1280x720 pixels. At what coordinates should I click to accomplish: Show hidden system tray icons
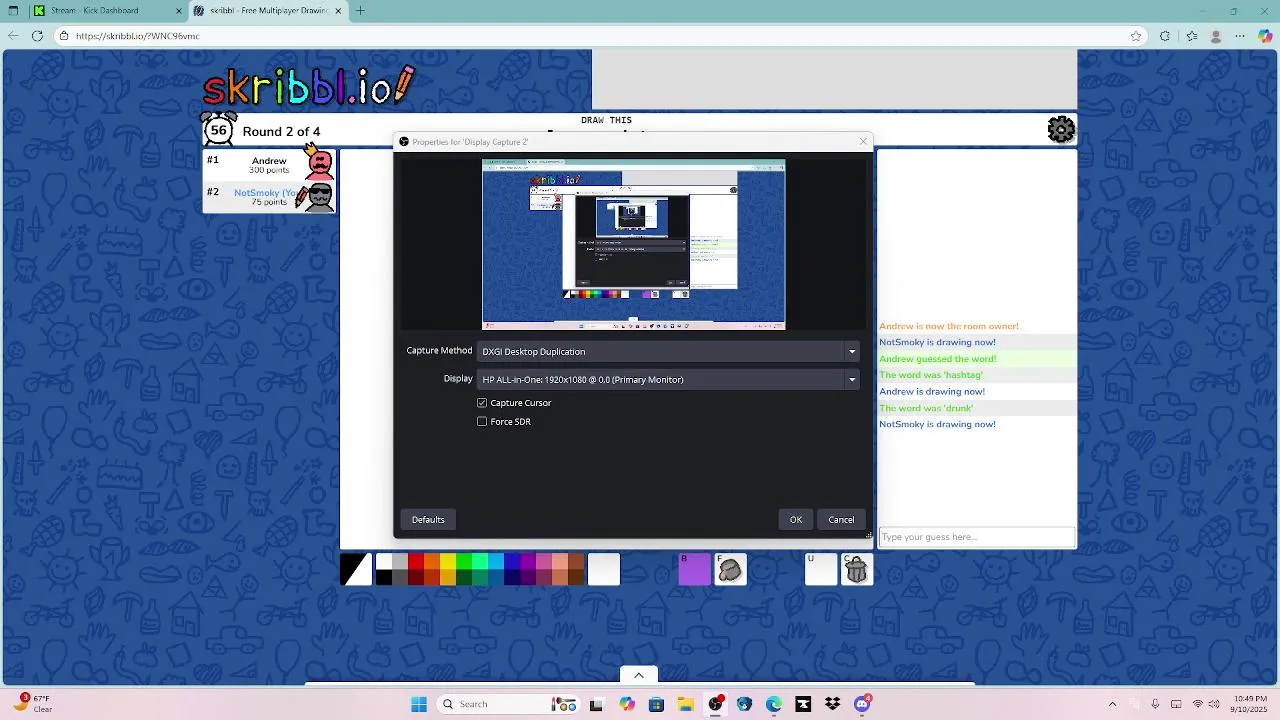(x=1112, y=704)
